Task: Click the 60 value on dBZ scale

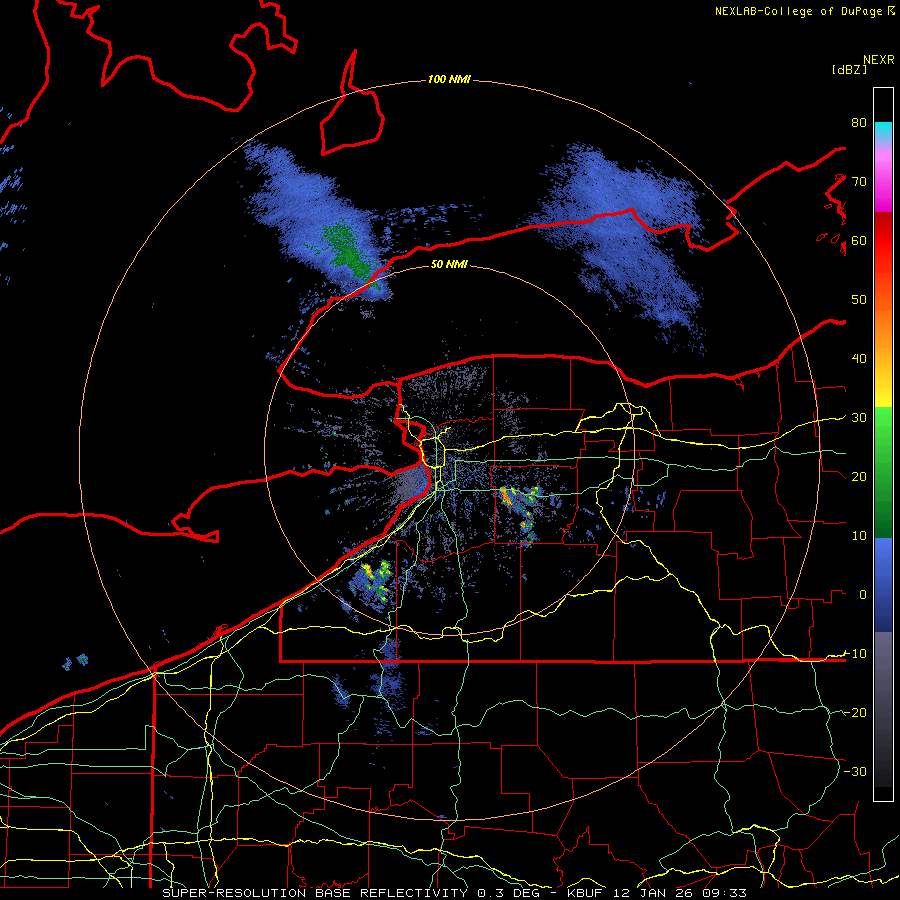Action: [x=859, y=241]
